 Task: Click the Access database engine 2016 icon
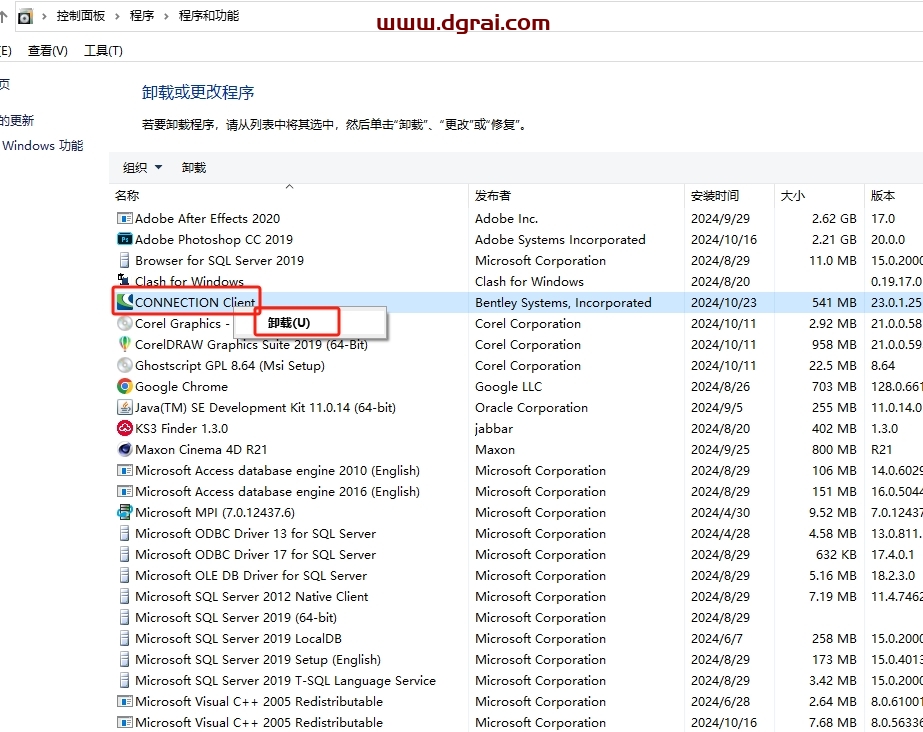pos(124,491)
